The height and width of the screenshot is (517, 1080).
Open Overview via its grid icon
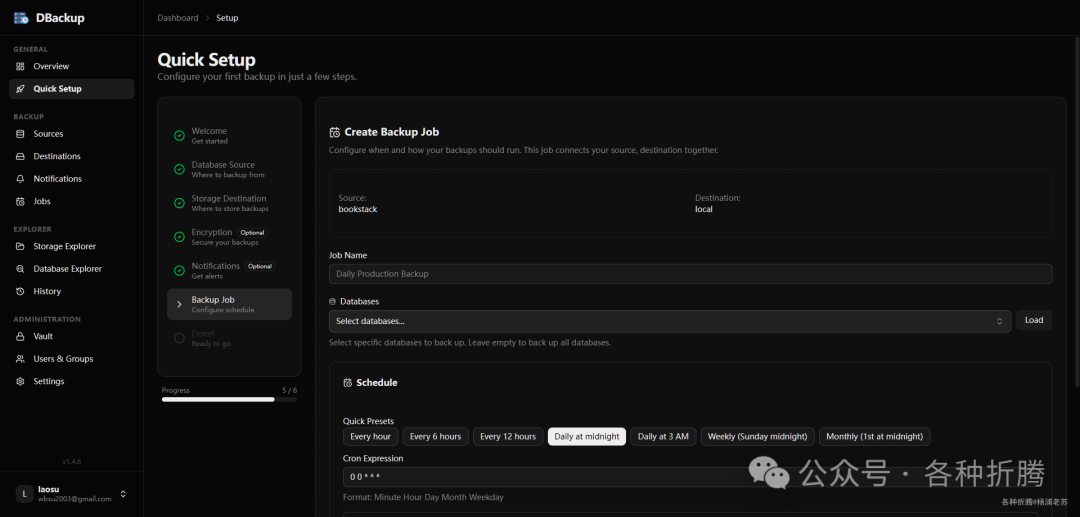pyautogui.click(x=21, y=66)
